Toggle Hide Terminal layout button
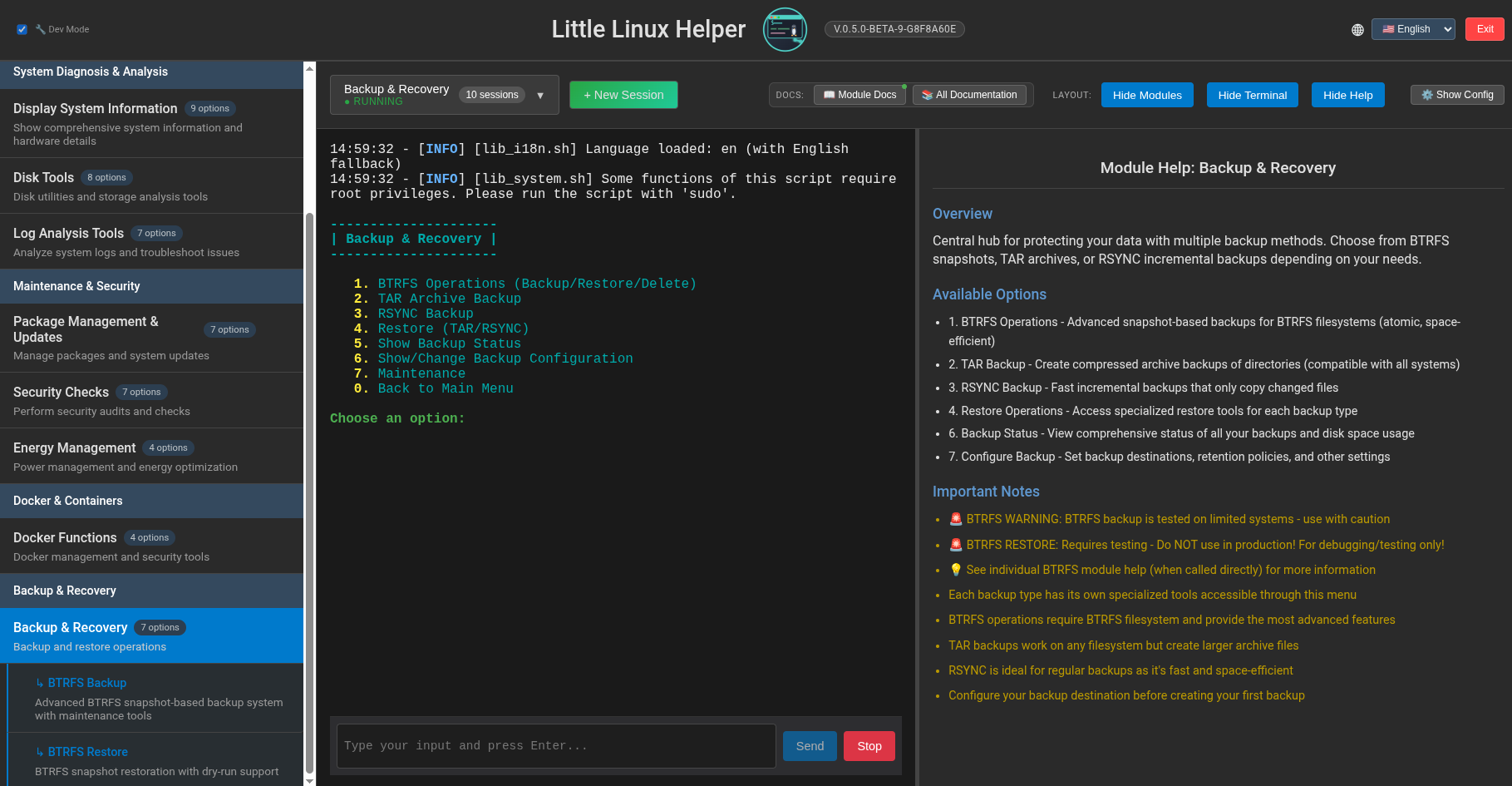Screen dimensions: 1512x786 [x=1252, y=95]
